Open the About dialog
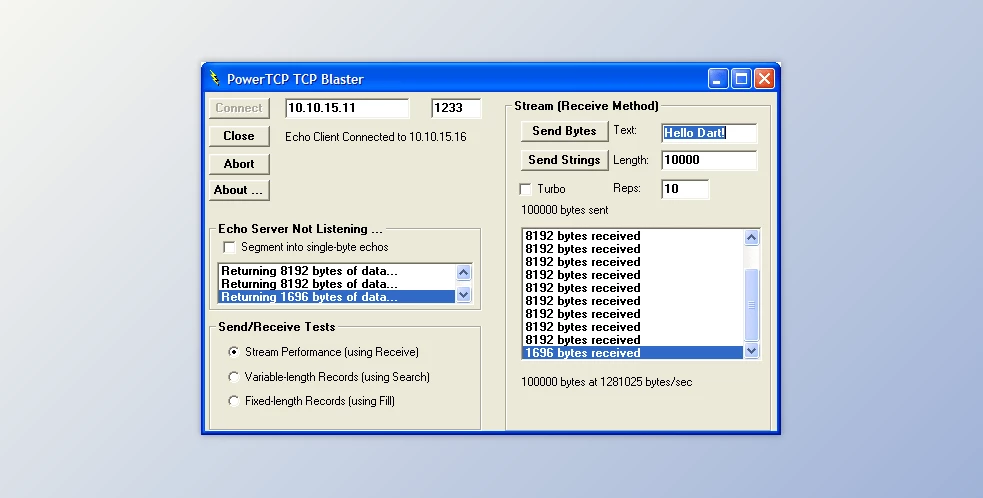 tap(239, 190)
